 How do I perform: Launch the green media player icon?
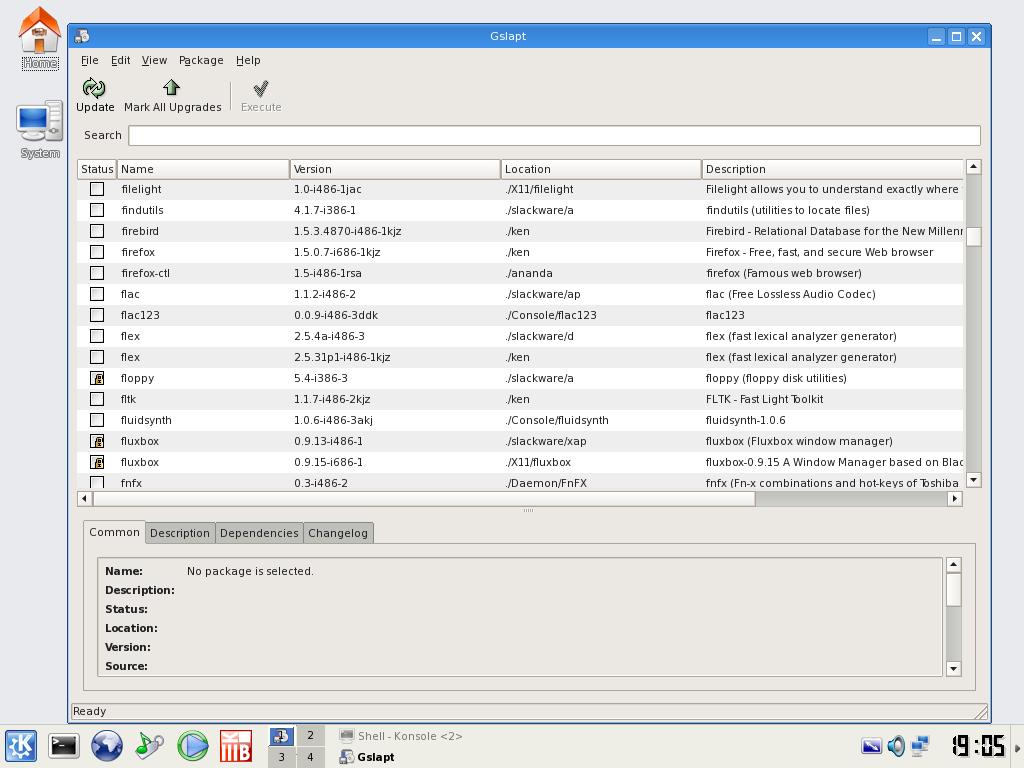pyautogui.click(x=193, y=745)
